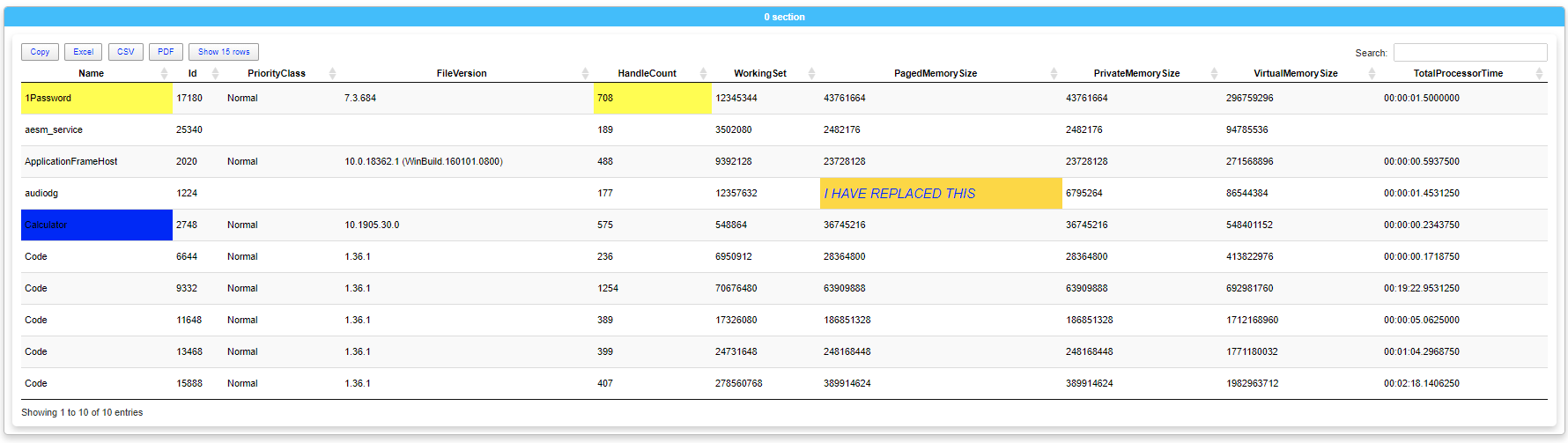Export table with the Excel button

pyautogui.click(x=84, y=52)
